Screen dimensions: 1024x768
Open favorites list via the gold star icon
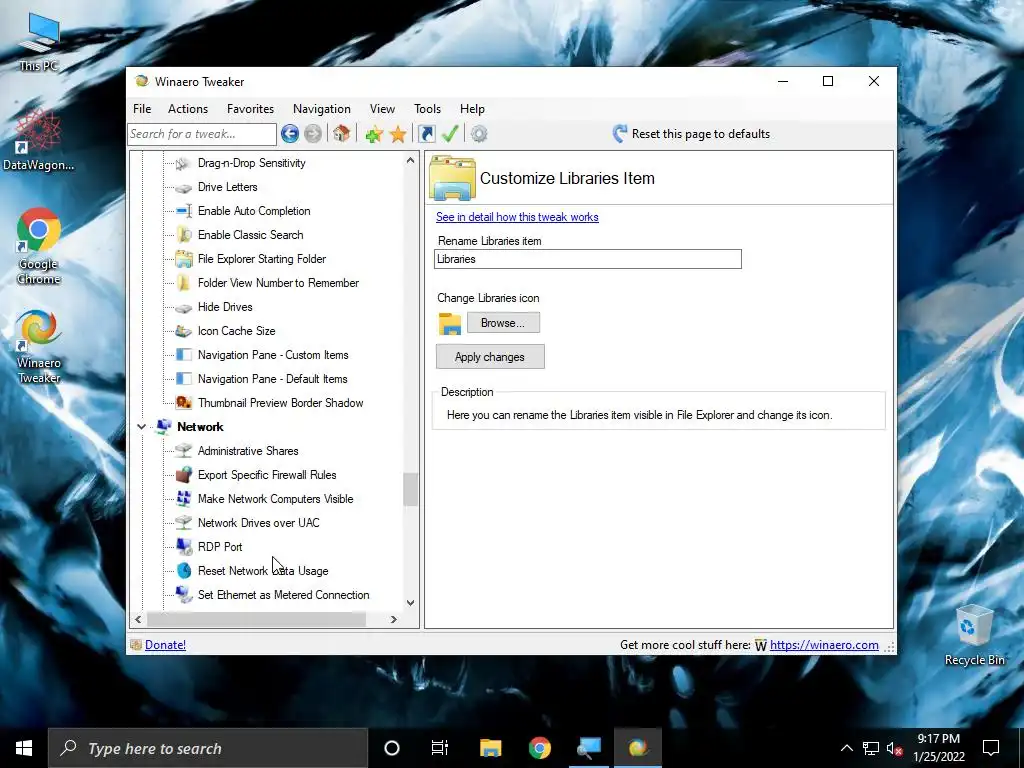click(398, 135)
